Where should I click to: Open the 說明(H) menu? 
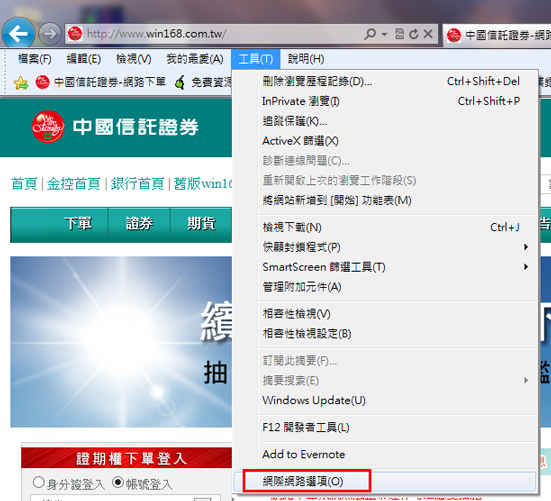306,59
